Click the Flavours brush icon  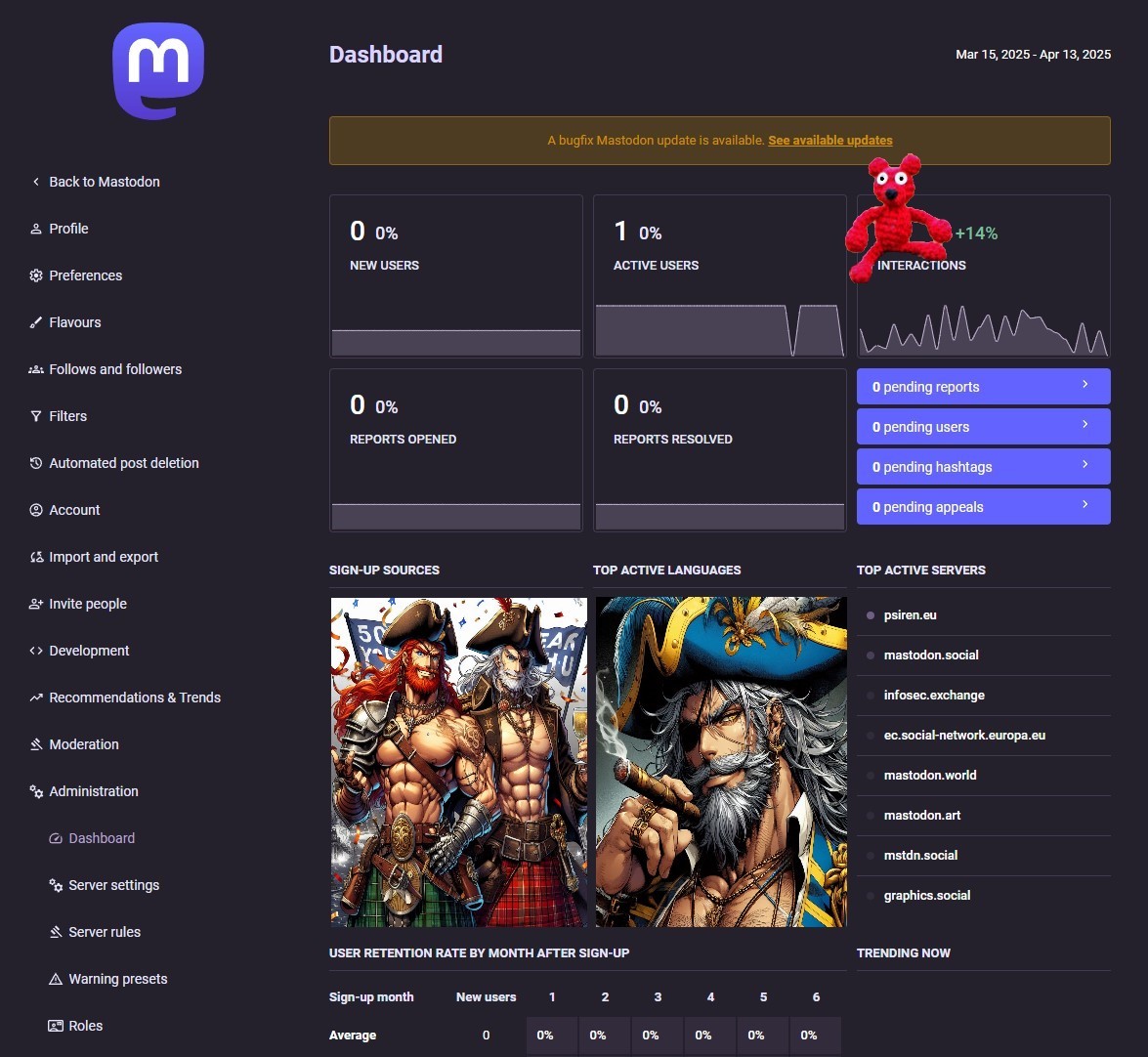[36, 322]
